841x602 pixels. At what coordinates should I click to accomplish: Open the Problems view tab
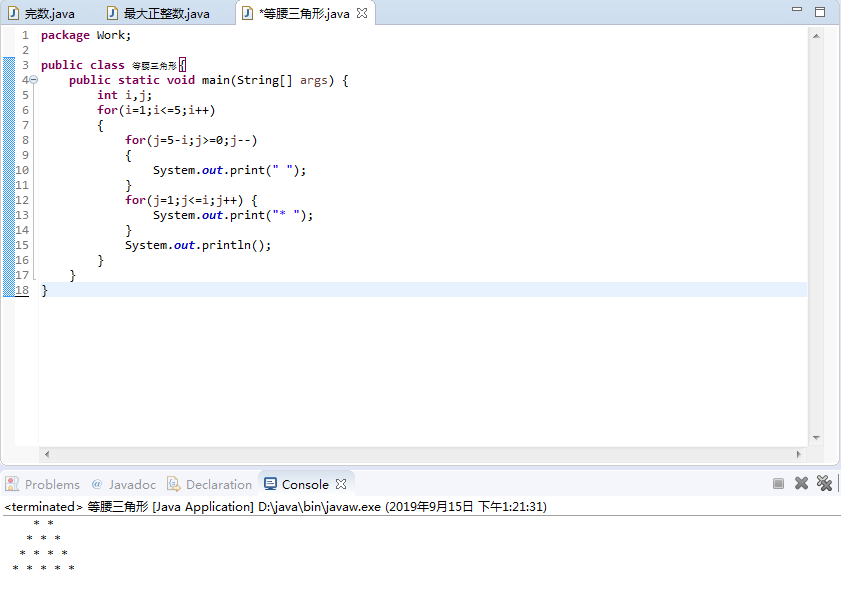tap(42, 484)
